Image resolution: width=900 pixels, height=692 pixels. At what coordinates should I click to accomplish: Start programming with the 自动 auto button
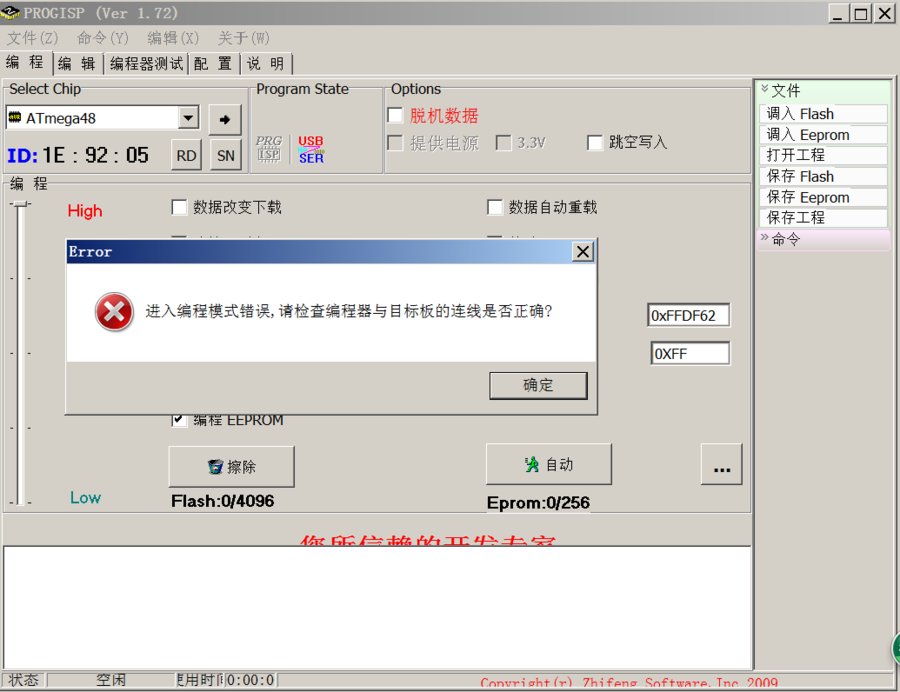pyautogui.click(x=548, y=463)
